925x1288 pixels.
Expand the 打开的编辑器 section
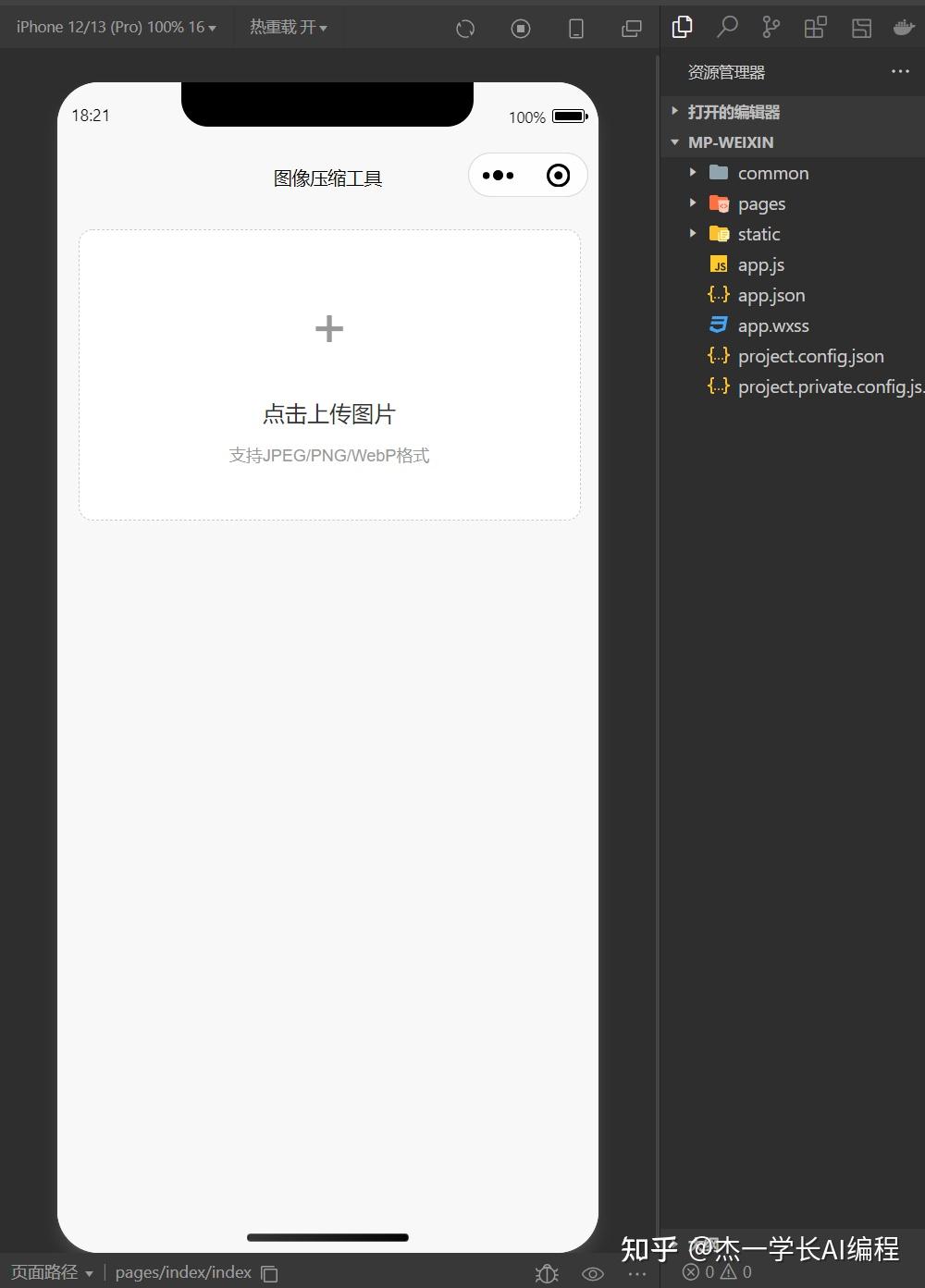[793, 112]
